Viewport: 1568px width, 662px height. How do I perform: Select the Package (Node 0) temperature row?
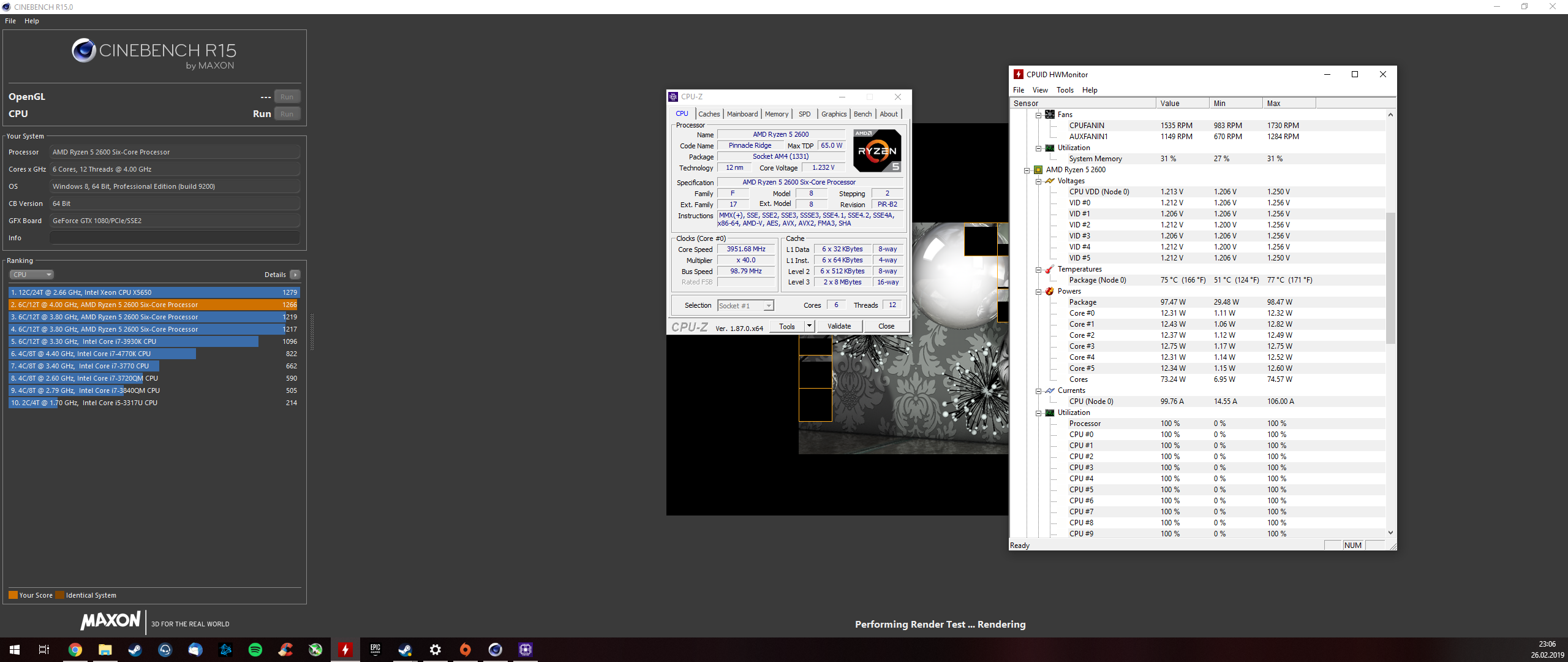click(1197, 280)
